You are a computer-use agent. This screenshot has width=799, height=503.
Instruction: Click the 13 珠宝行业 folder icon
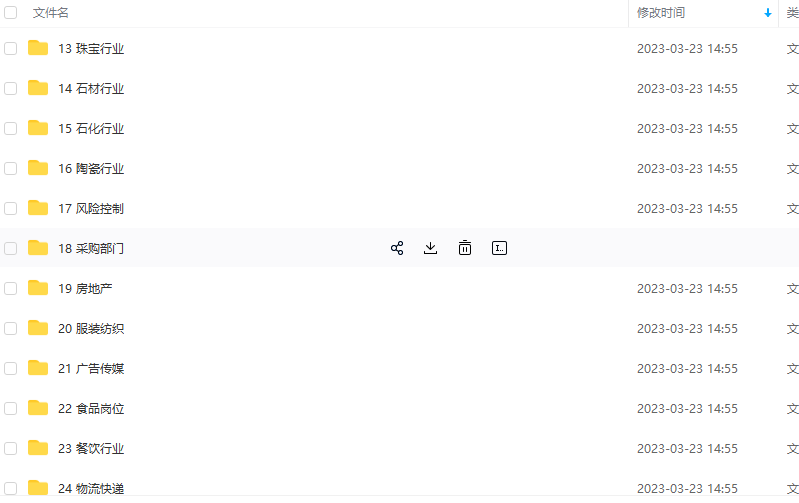(38, 48)
